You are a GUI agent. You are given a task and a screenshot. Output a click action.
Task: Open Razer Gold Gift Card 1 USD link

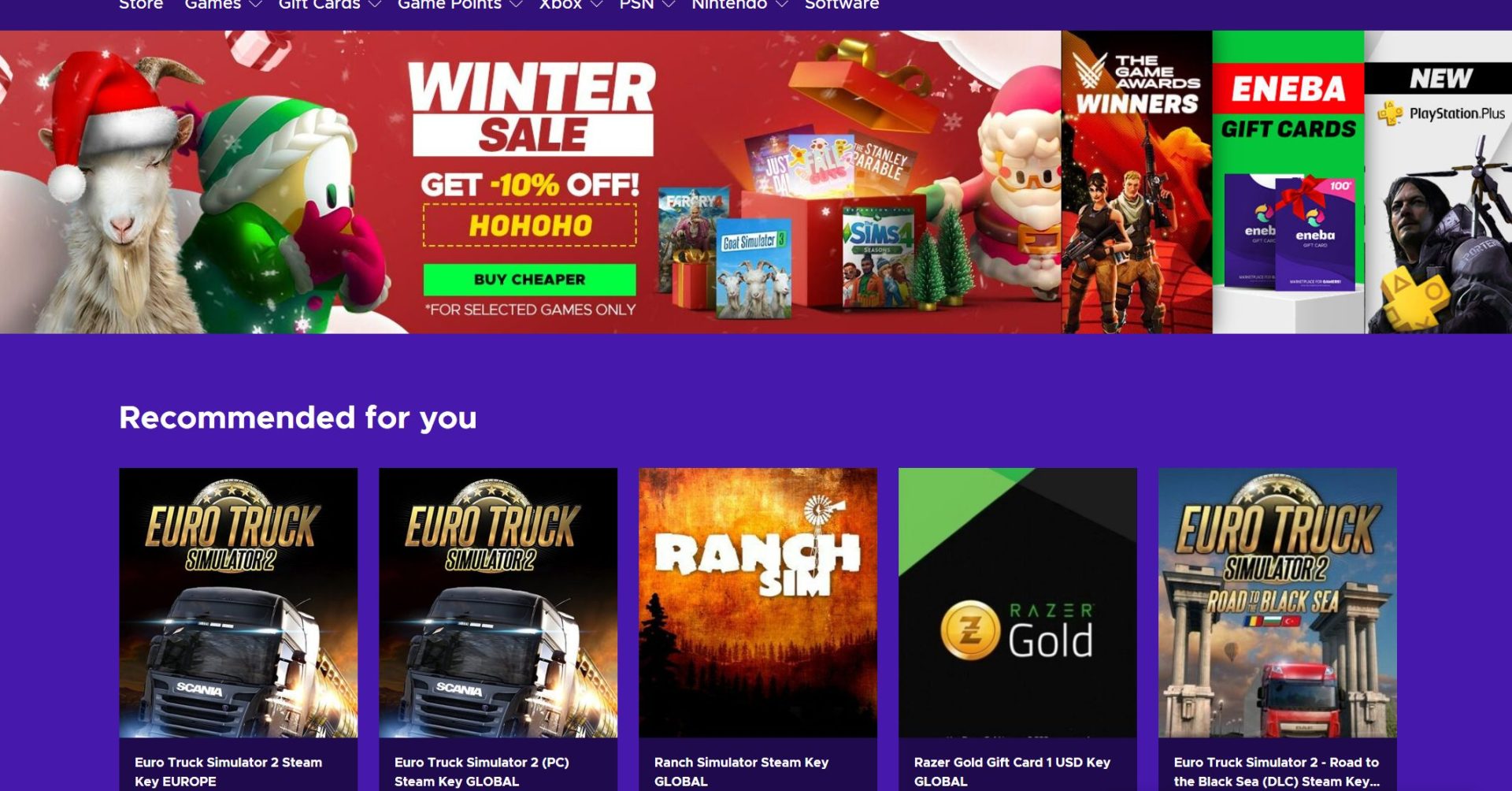pyautogui.click(x=1012, y=772)
